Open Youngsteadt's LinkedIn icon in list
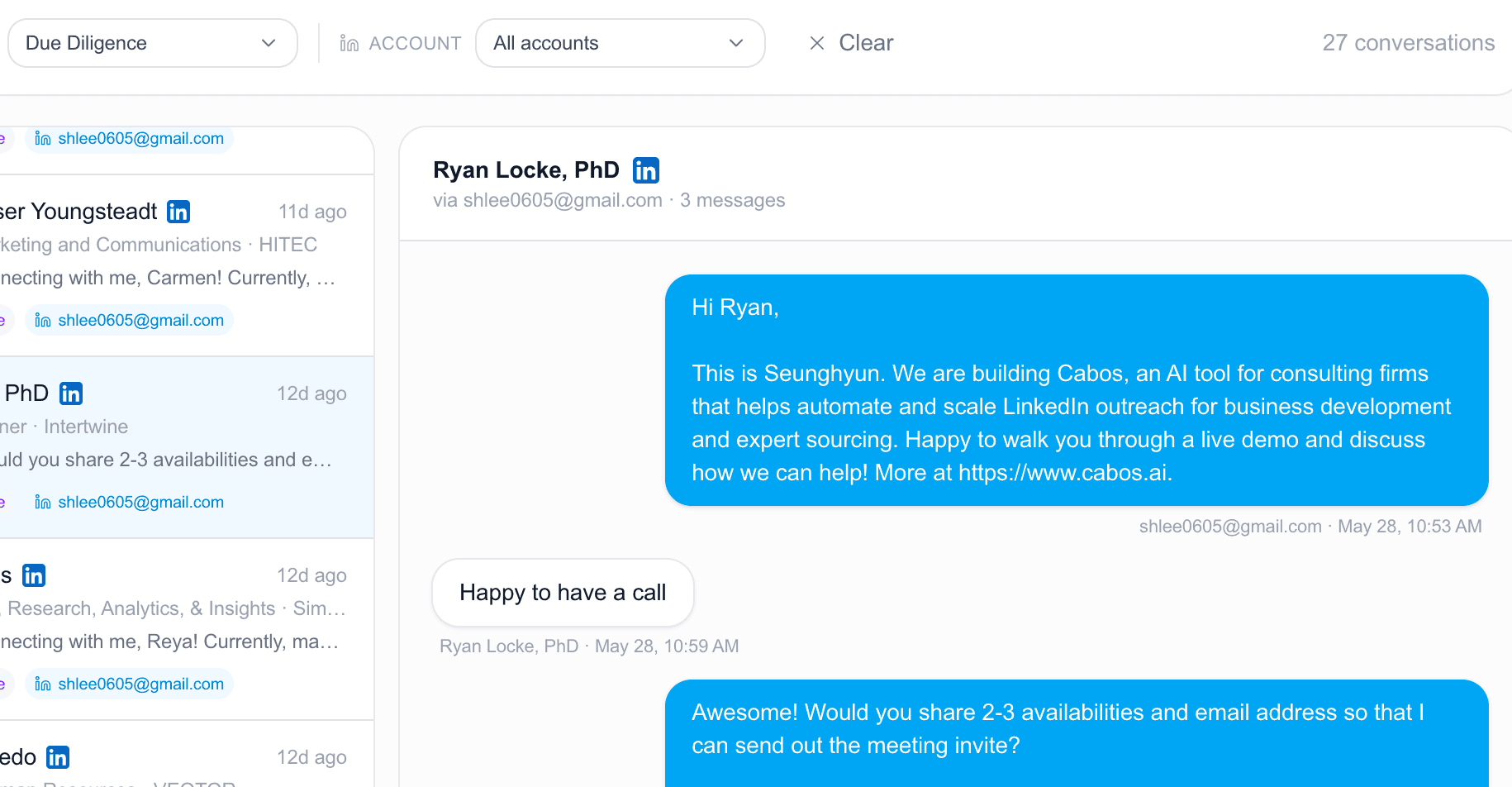The image size is (1512, 787). pyautogui.click(x=178, y=212)
